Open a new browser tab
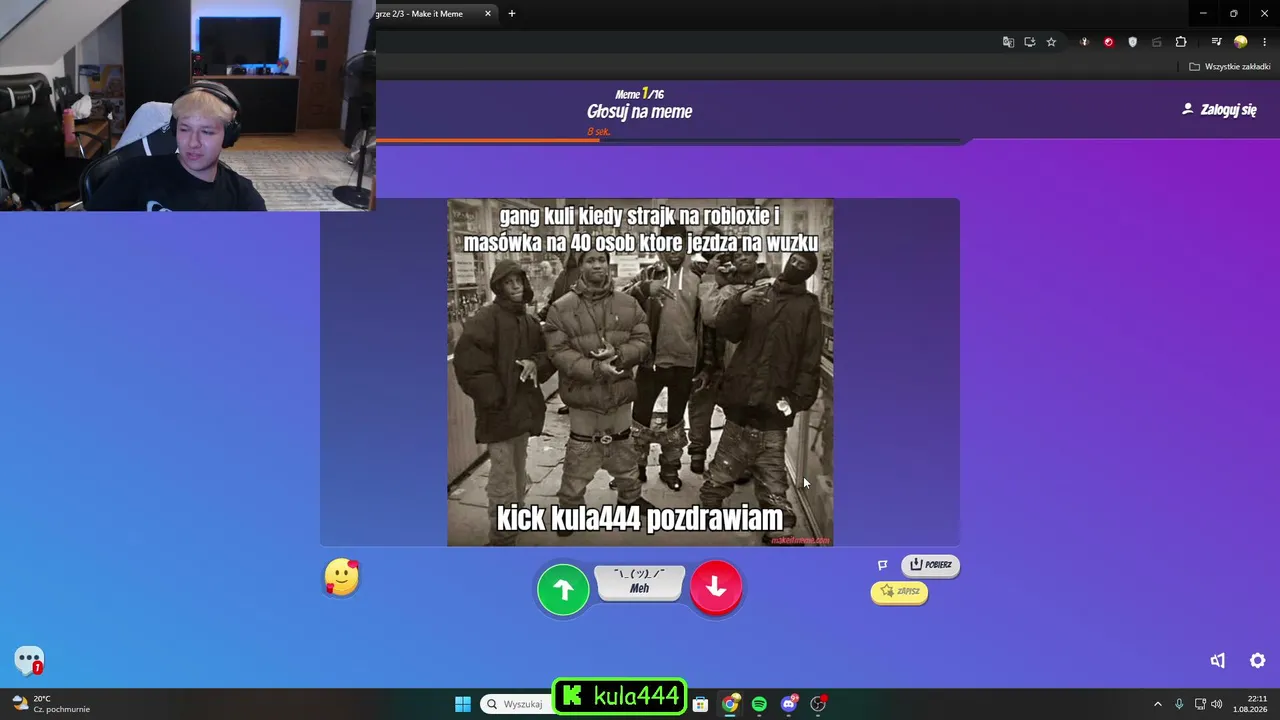The image size is (1280, 720). click(x=512, y=14)
